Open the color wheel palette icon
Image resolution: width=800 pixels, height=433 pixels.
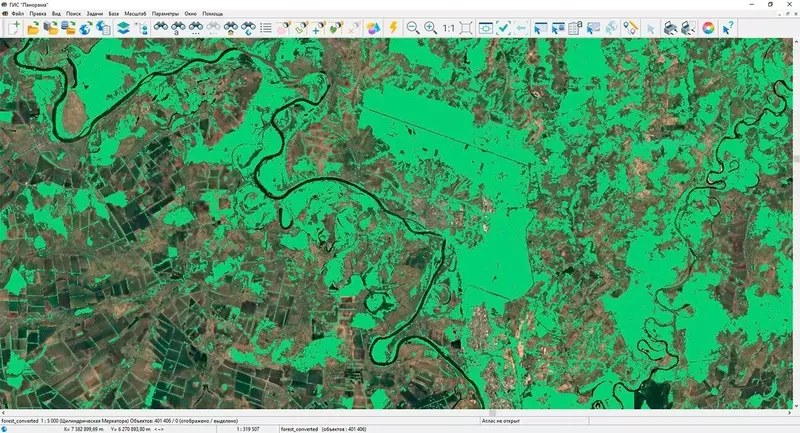(708, 28)
